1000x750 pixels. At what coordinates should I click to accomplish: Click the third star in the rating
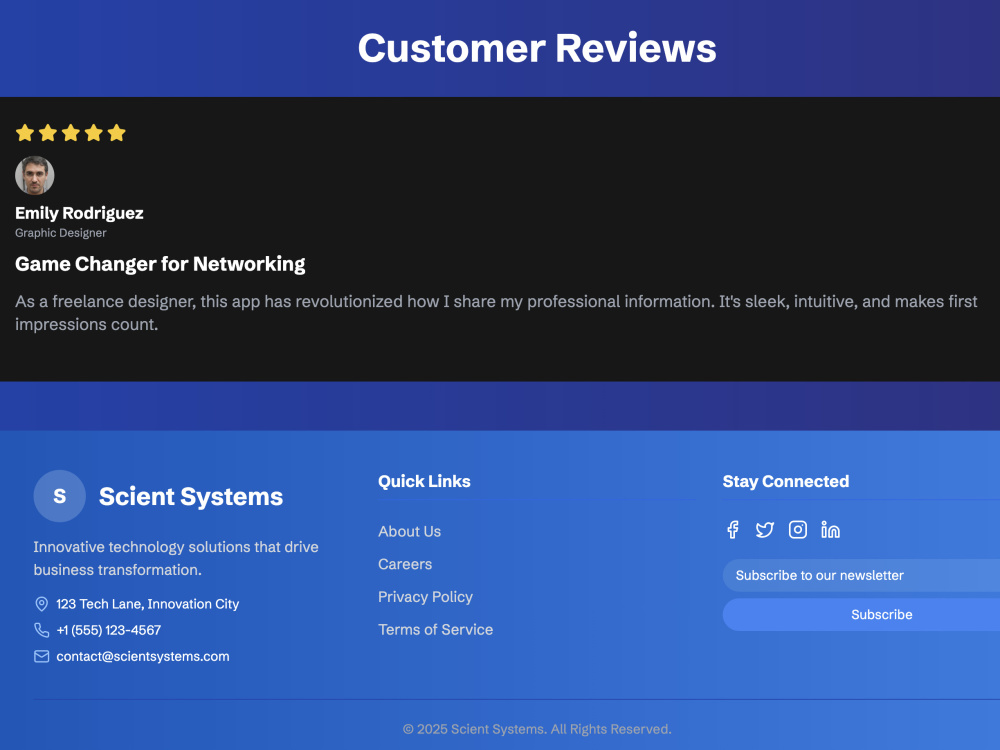tap(71, 133)
